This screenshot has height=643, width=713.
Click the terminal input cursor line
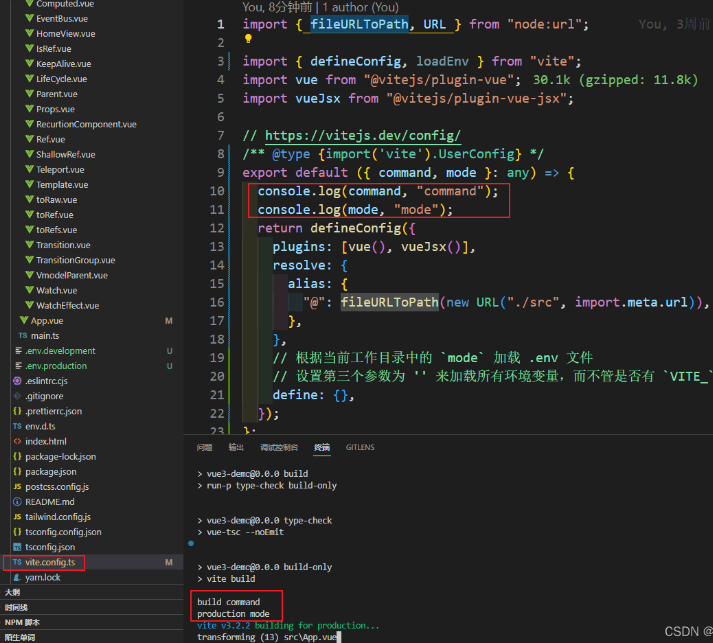[269, 637]
